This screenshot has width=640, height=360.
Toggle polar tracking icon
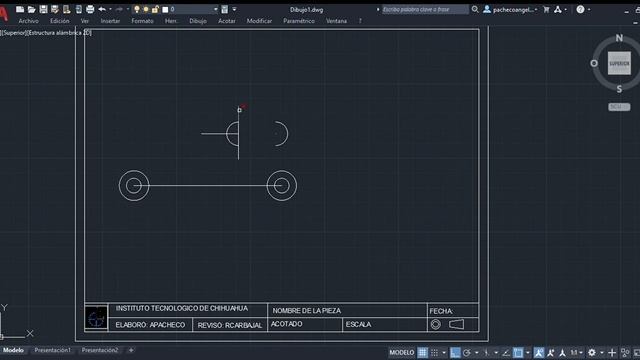467,353
